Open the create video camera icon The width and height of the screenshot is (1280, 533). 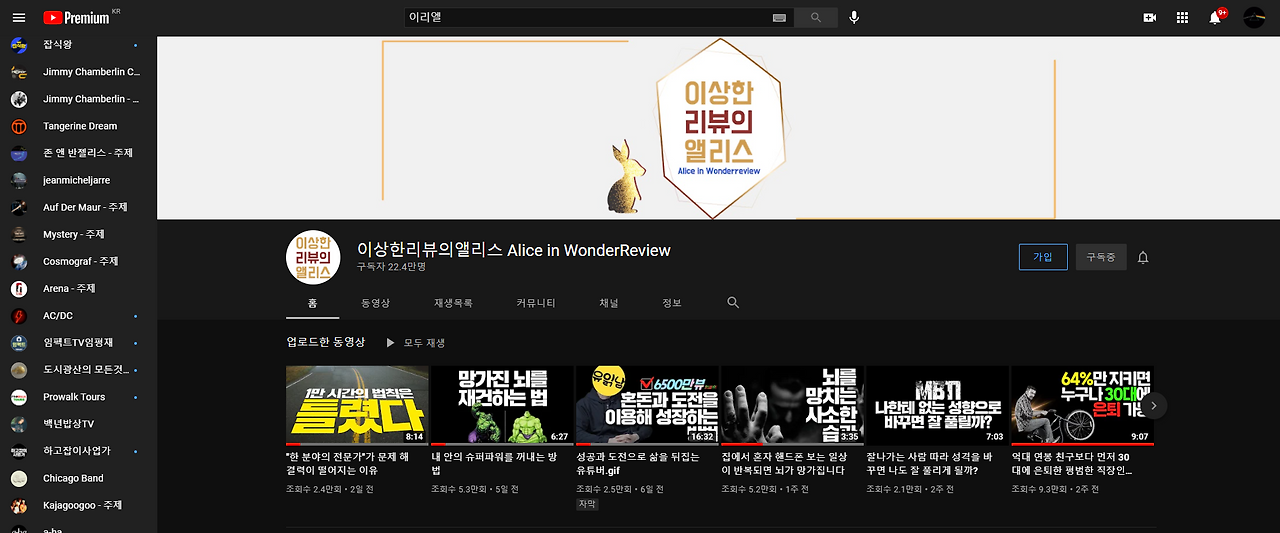coord(1150,18)
